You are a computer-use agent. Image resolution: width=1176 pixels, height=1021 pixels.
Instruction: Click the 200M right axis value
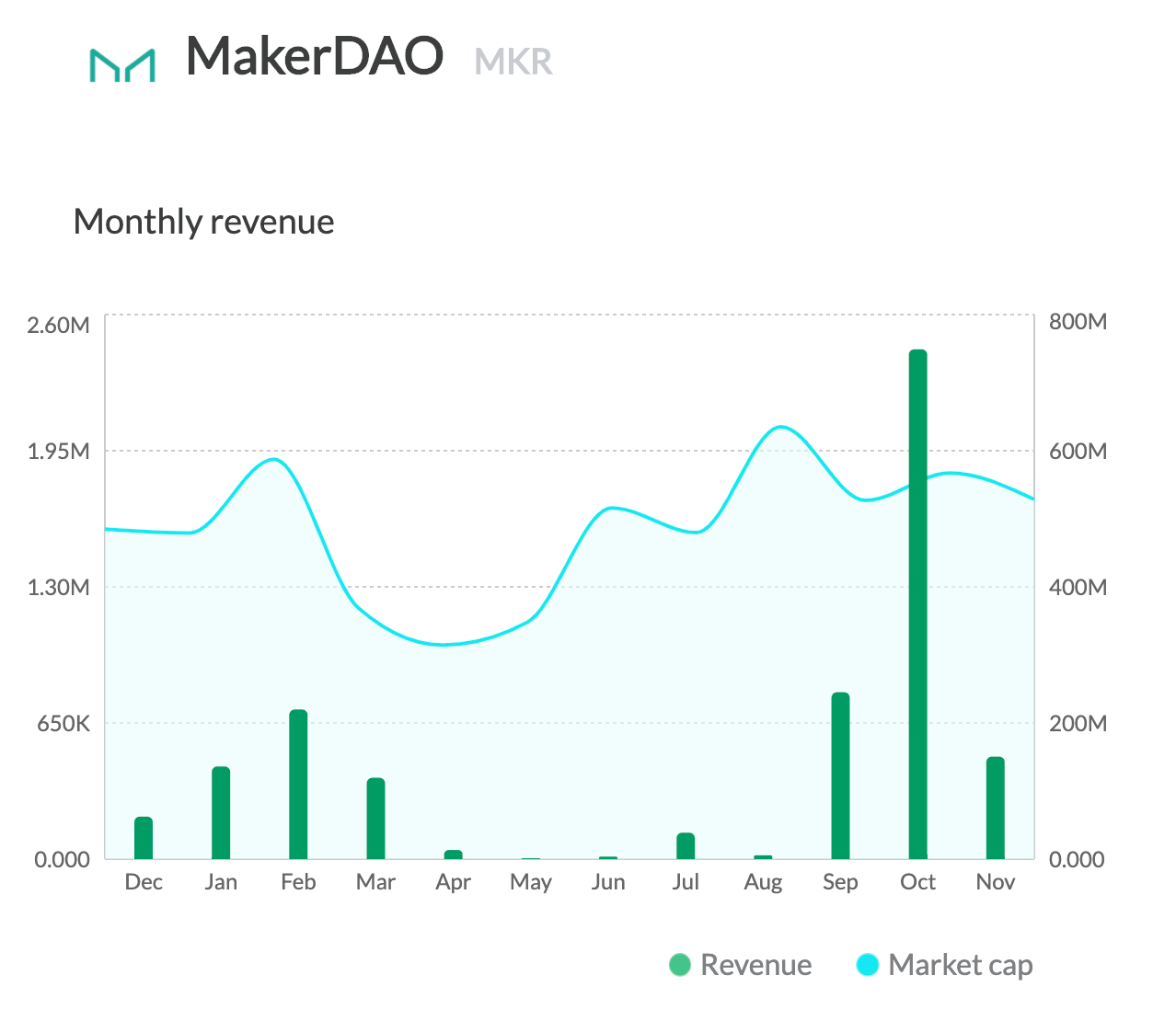(x=1078, y=724)
